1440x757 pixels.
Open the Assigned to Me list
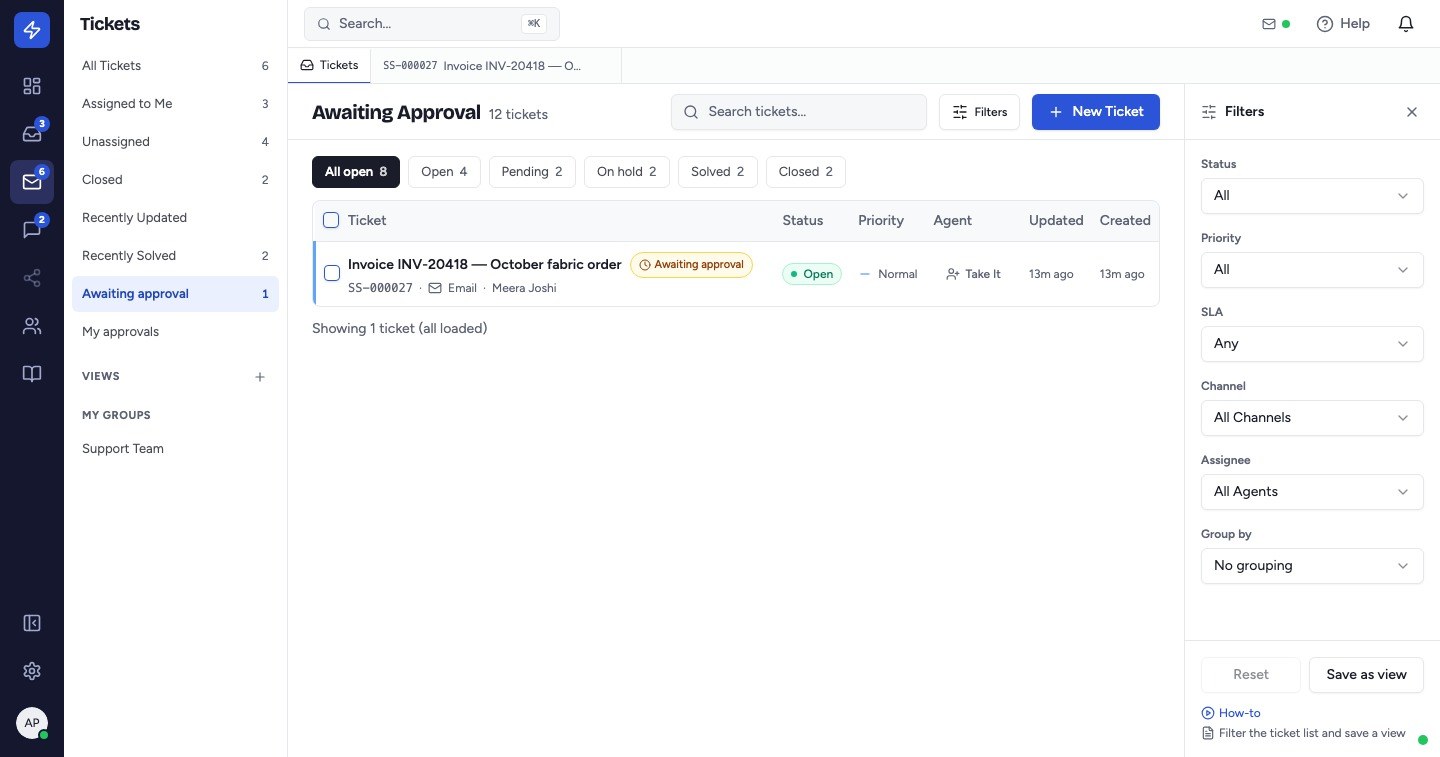tap(175, 104)
